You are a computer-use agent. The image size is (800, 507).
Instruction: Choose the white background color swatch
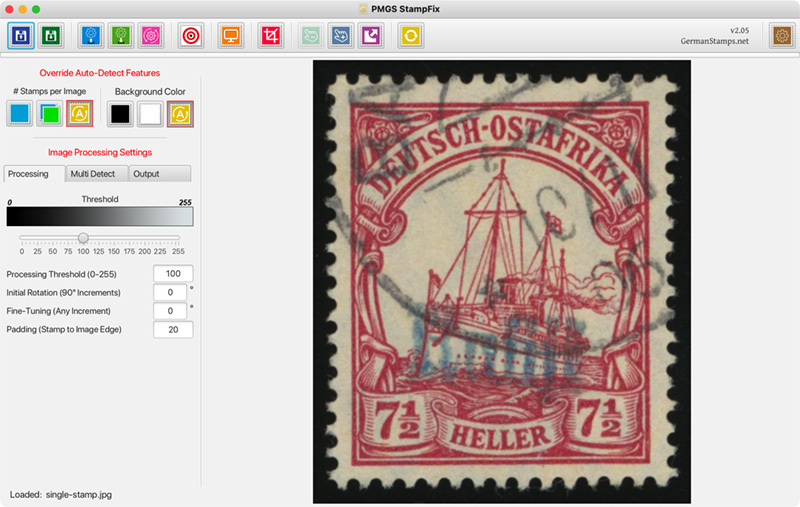(150, 114)
